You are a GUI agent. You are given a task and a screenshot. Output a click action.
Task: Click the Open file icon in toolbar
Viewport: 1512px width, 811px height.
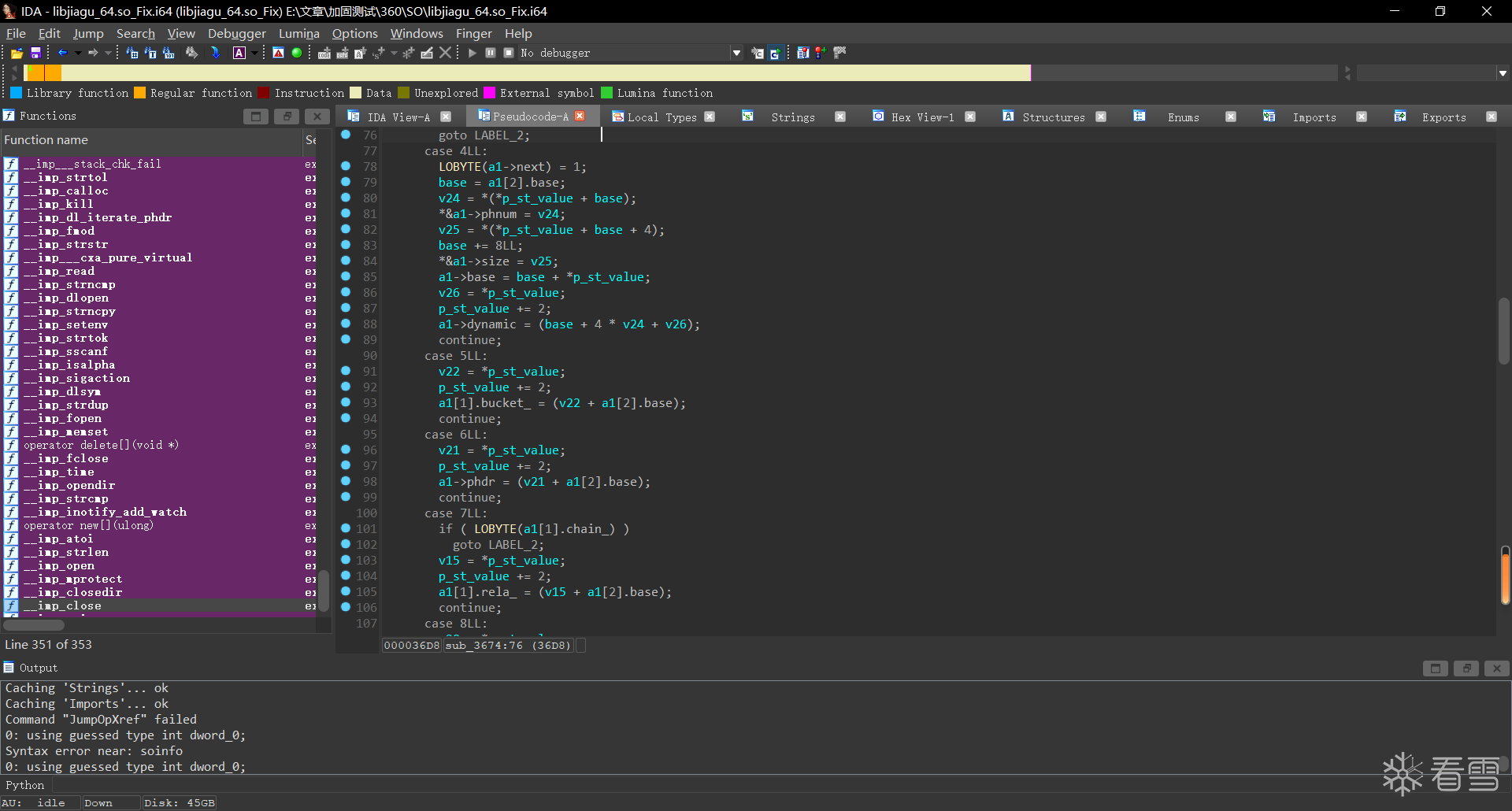[17, 53]
